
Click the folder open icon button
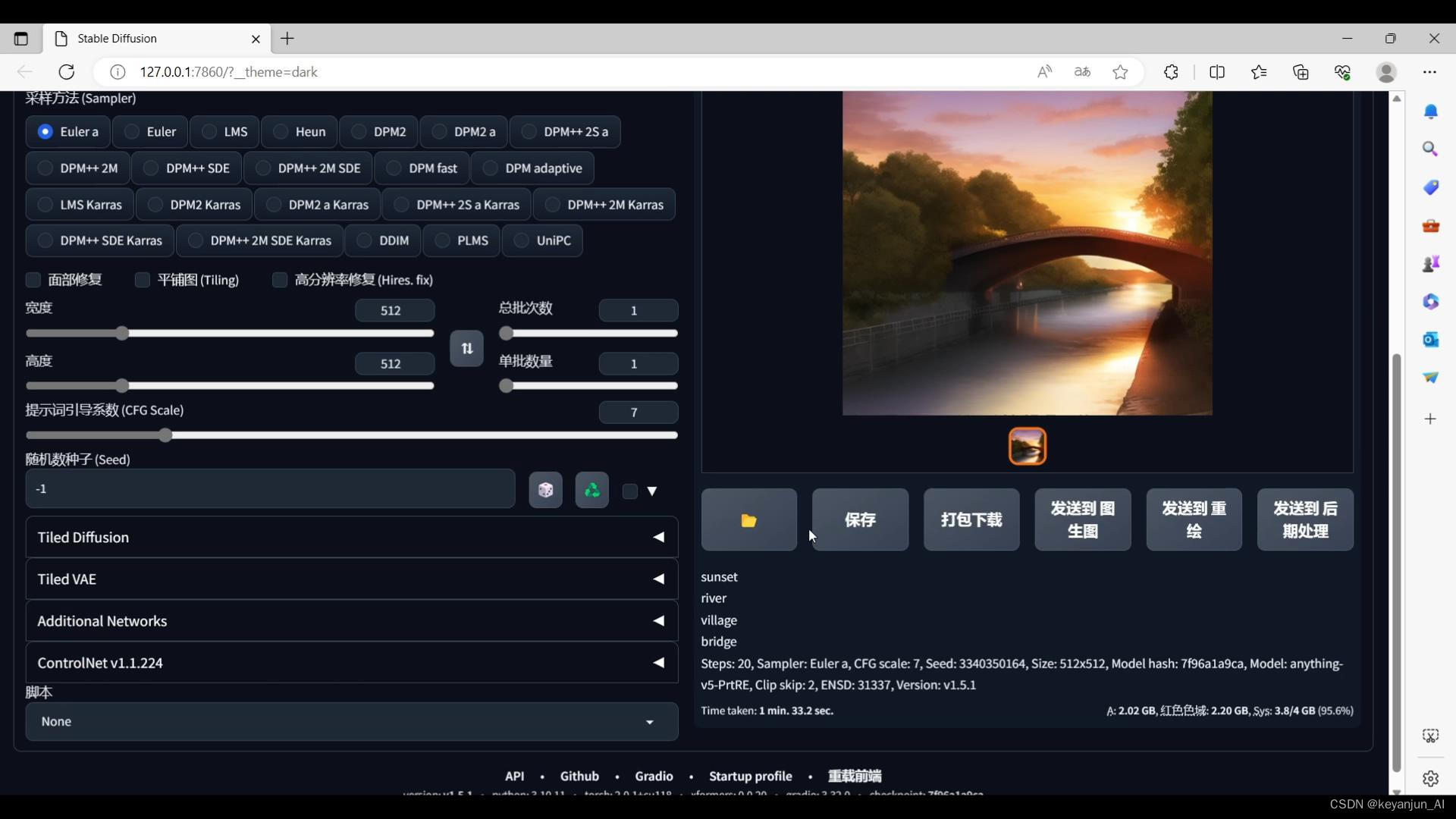click(x=749, y=519)
